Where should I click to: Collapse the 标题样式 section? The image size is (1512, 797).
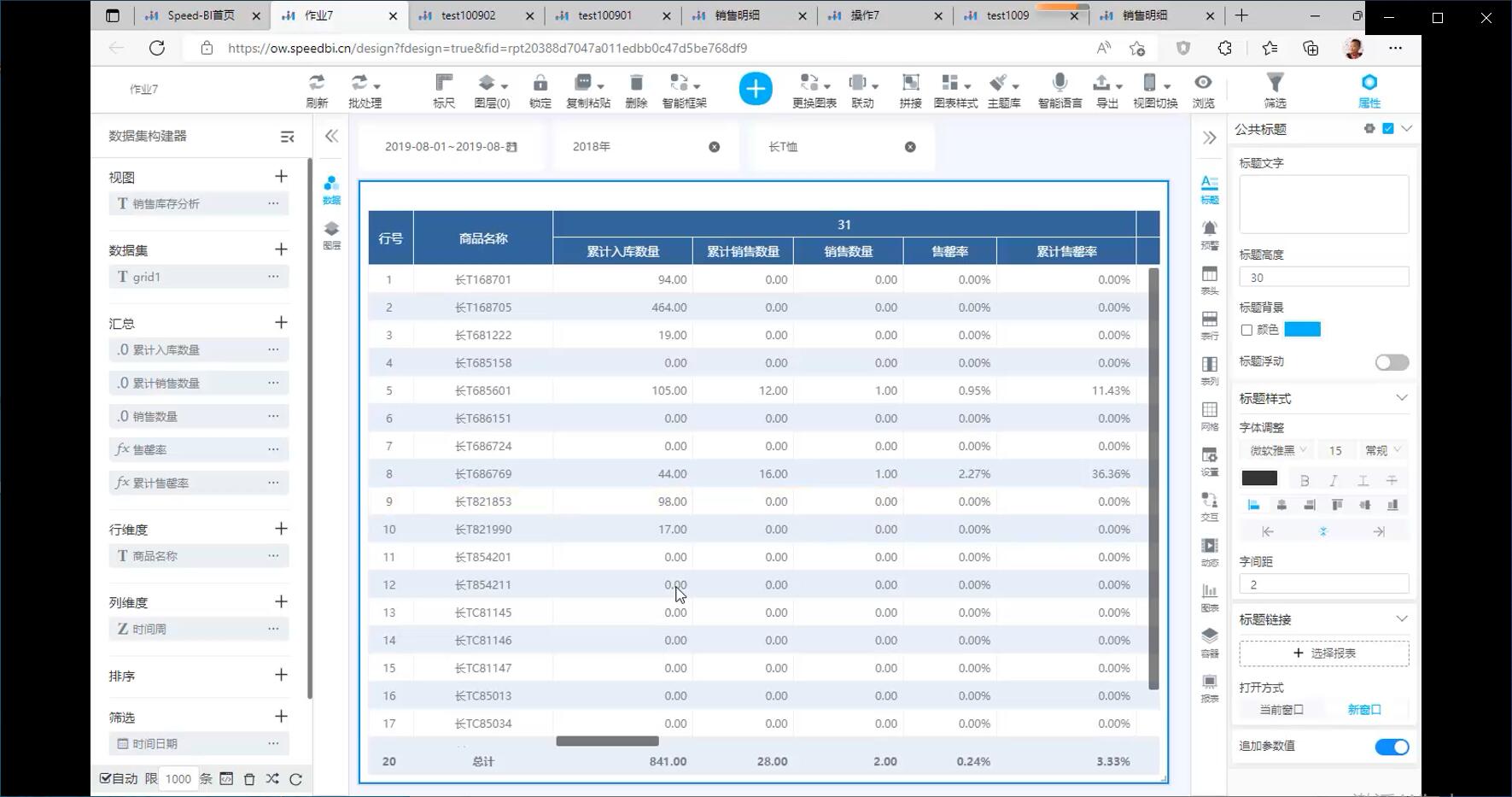click(1401, 398)
